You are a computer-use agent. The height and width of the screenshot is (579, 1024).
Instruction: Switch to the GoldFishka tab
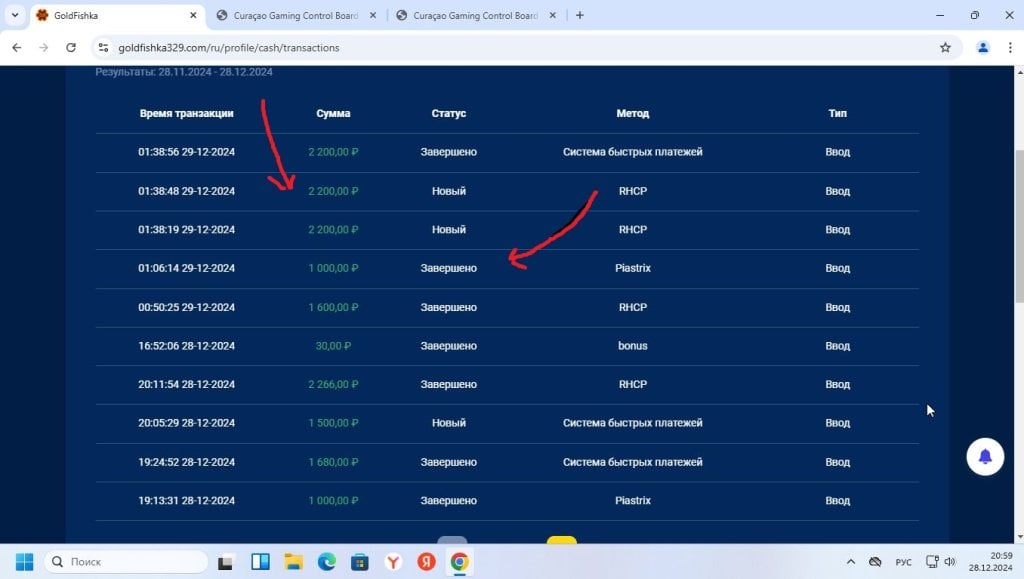[118, 15]
